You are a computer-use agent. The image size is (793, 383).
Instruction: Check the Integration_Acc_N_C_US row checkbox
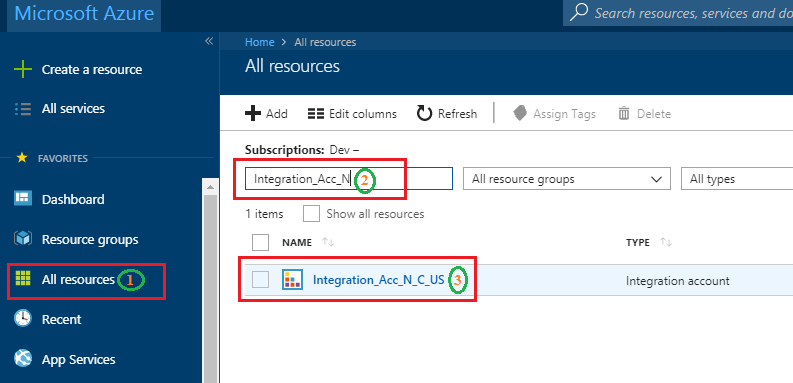point(260,279)
